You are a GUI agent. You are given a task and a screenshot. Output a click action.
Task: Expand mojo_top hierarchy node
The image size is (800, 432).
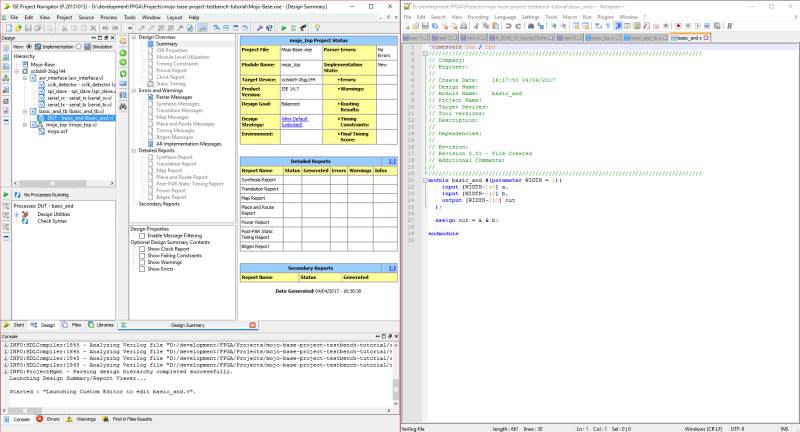point(25,124)
